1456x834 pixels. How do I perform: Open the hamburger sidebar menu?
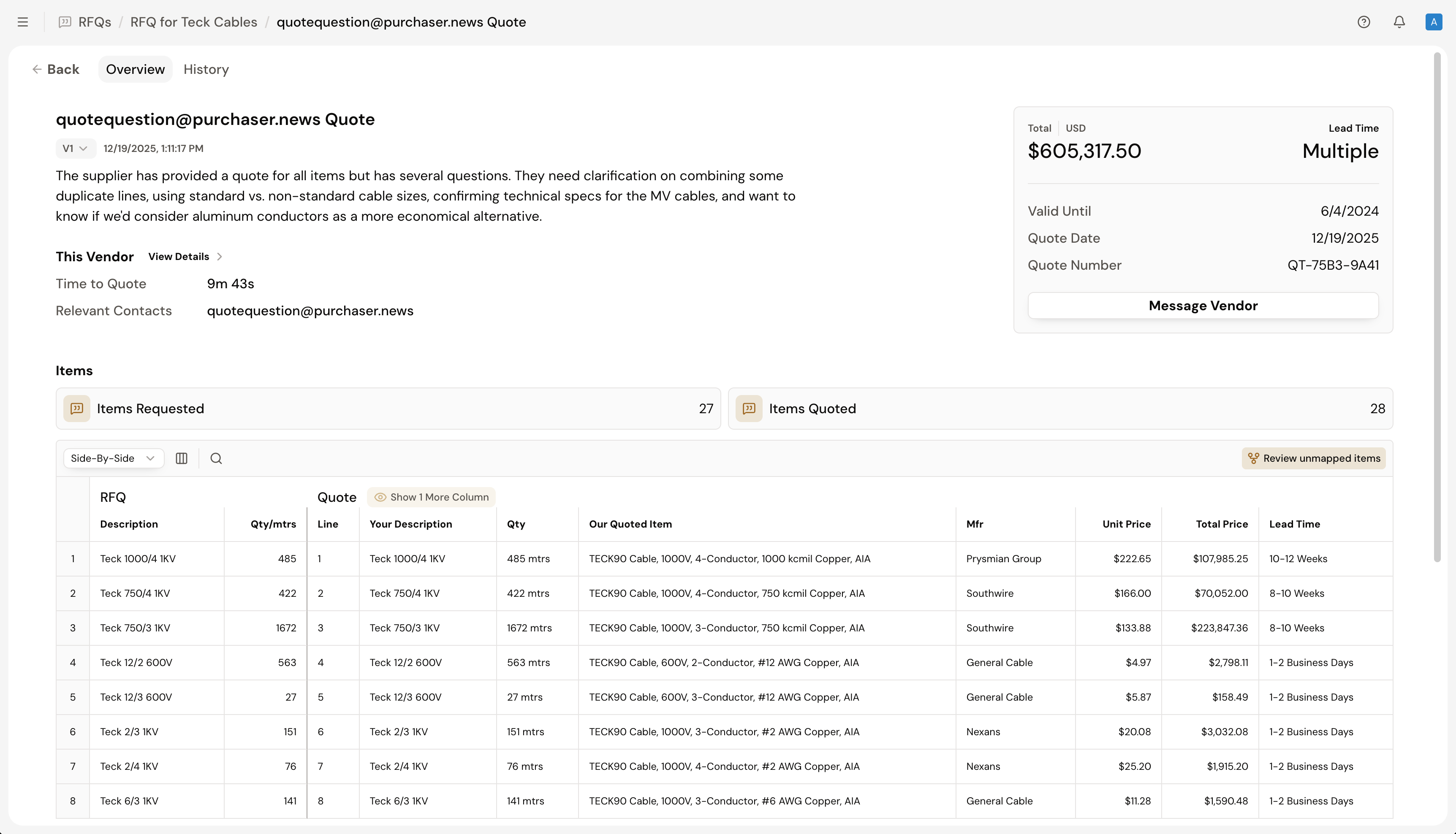pyautogui.click(x=23, y=22)
